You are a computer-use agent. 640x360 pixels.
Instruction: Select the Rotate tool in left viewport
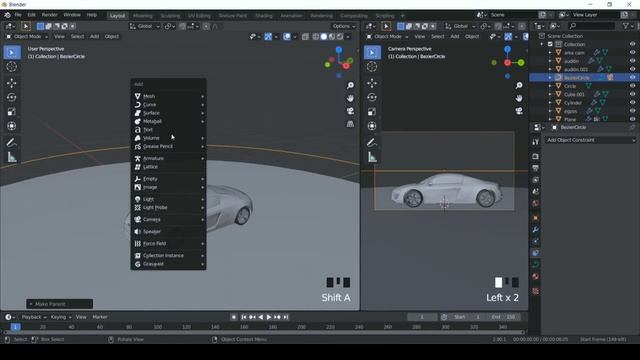tap(11, 97)
